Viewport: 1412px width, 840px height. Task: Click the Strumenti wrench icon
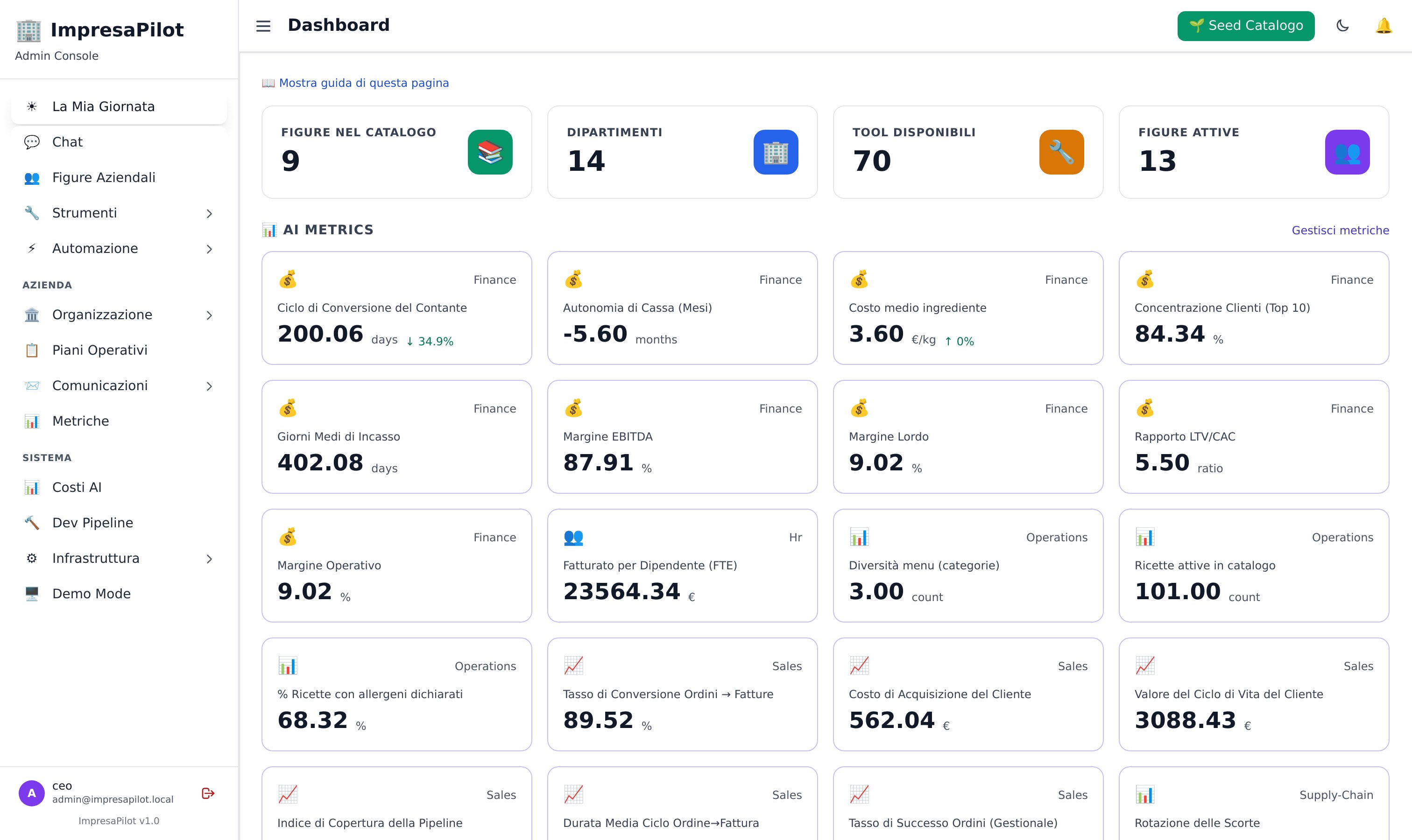tap(32, 213)
